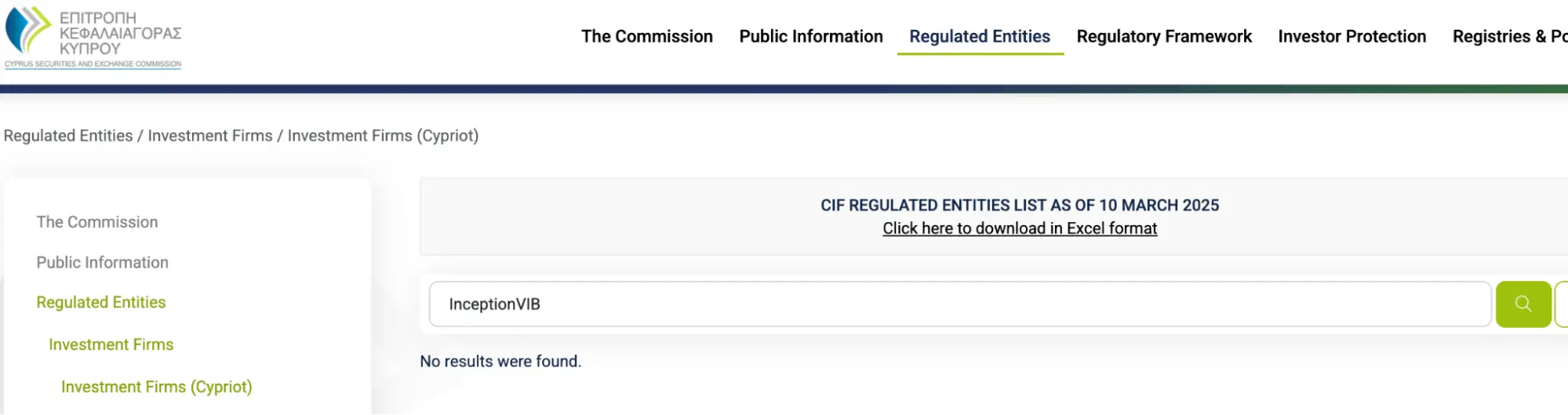Image resolution: width=1568 pixels, height=415 pixels.
Task: Collapse Regulated Entities in the left sidebar
Action: (101, 302)
